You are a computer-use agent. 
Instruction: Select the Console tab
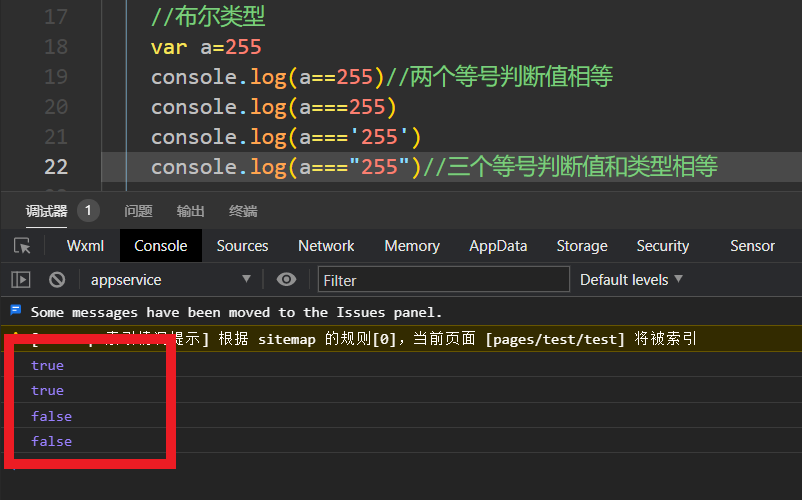pos(161,246)
